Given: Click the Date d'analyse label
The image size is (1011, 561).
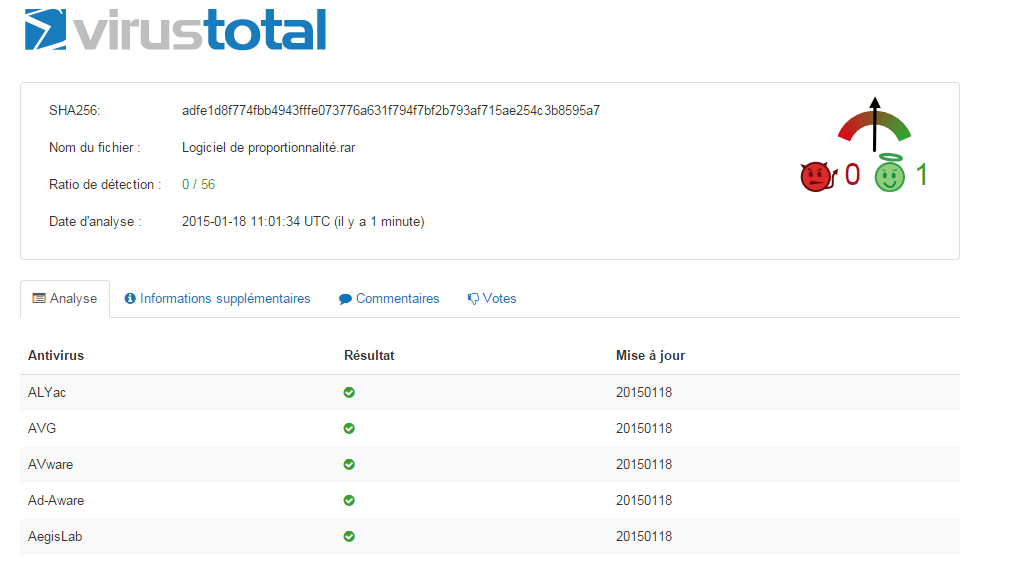Looking at the screenshot, I should coord(95,221).
